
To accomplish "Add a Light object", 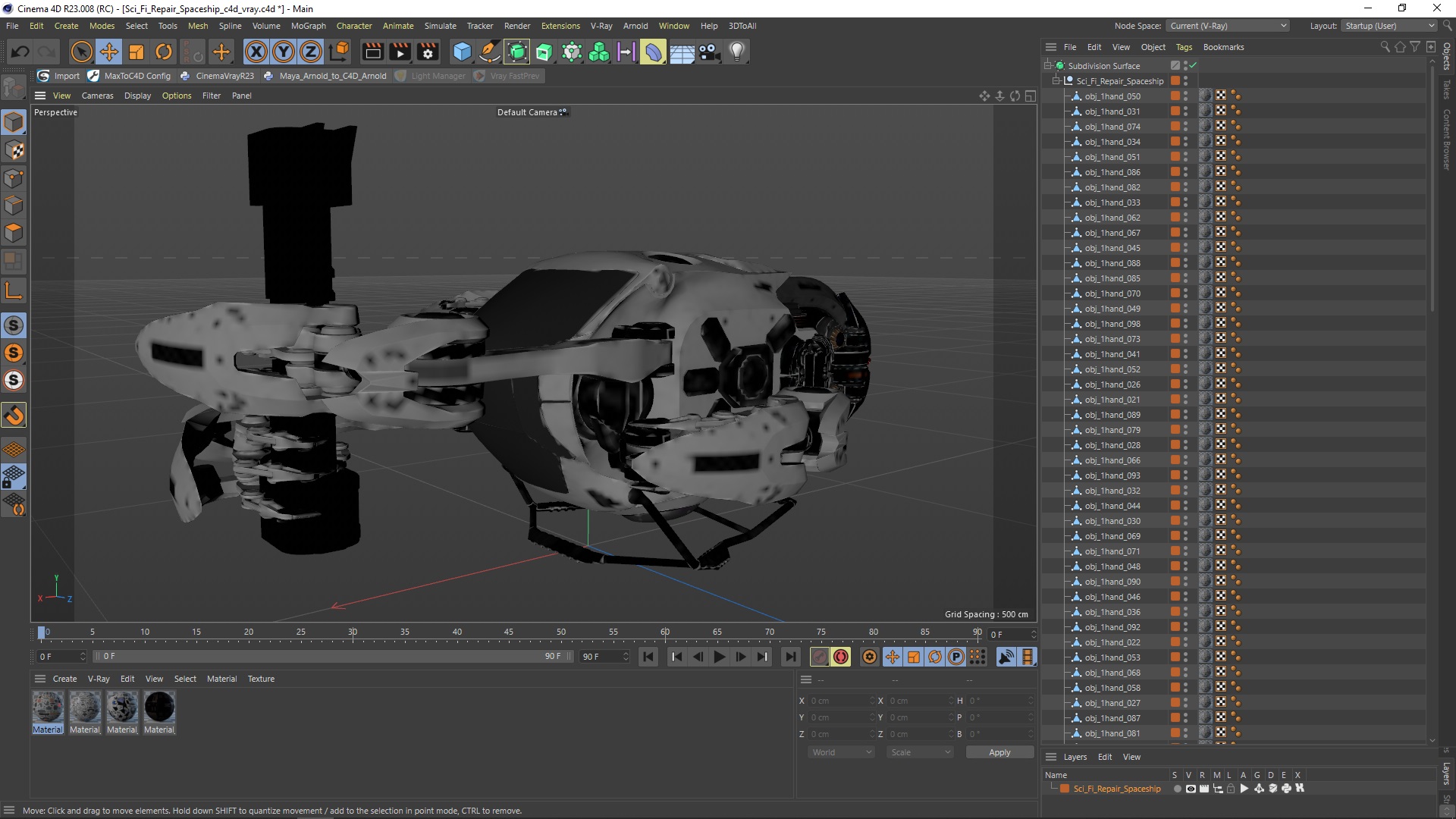I will [736, 52].
